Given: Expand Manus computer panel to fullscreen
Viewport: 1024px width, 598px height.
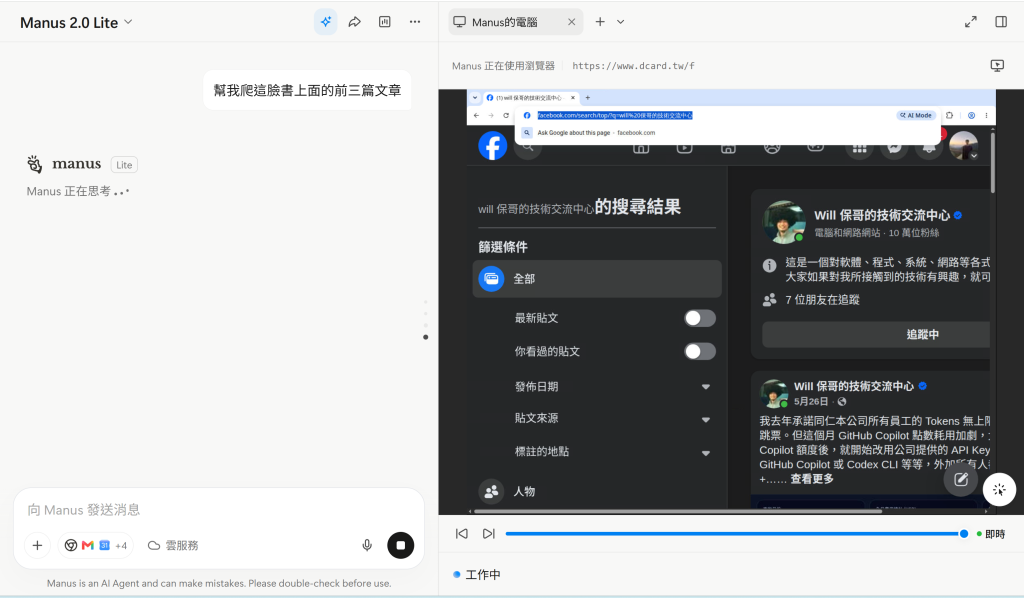Looking at the screenshot, I should [970, 22].
